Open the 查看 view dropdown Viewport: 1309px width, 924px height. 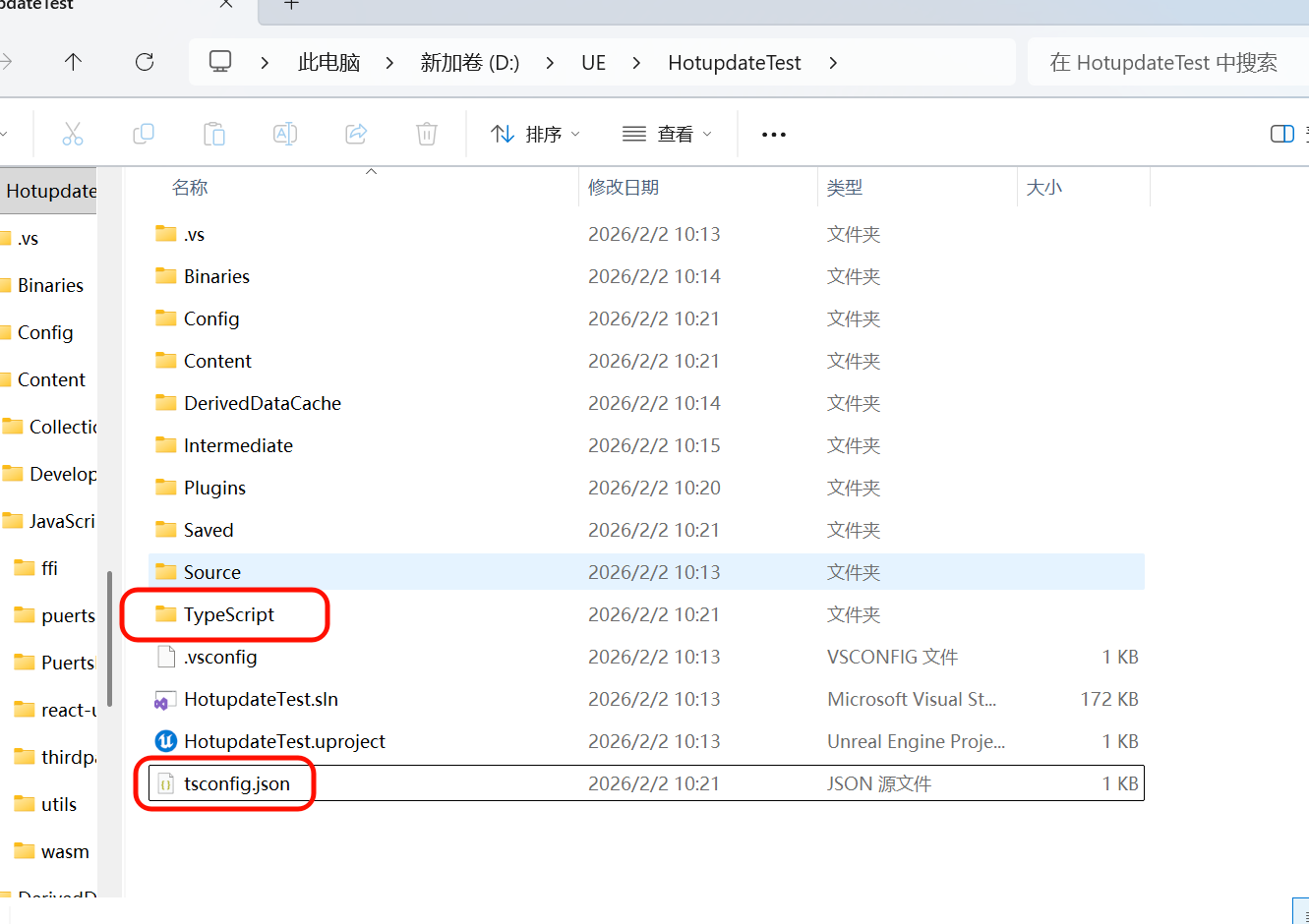pos(668,134)
